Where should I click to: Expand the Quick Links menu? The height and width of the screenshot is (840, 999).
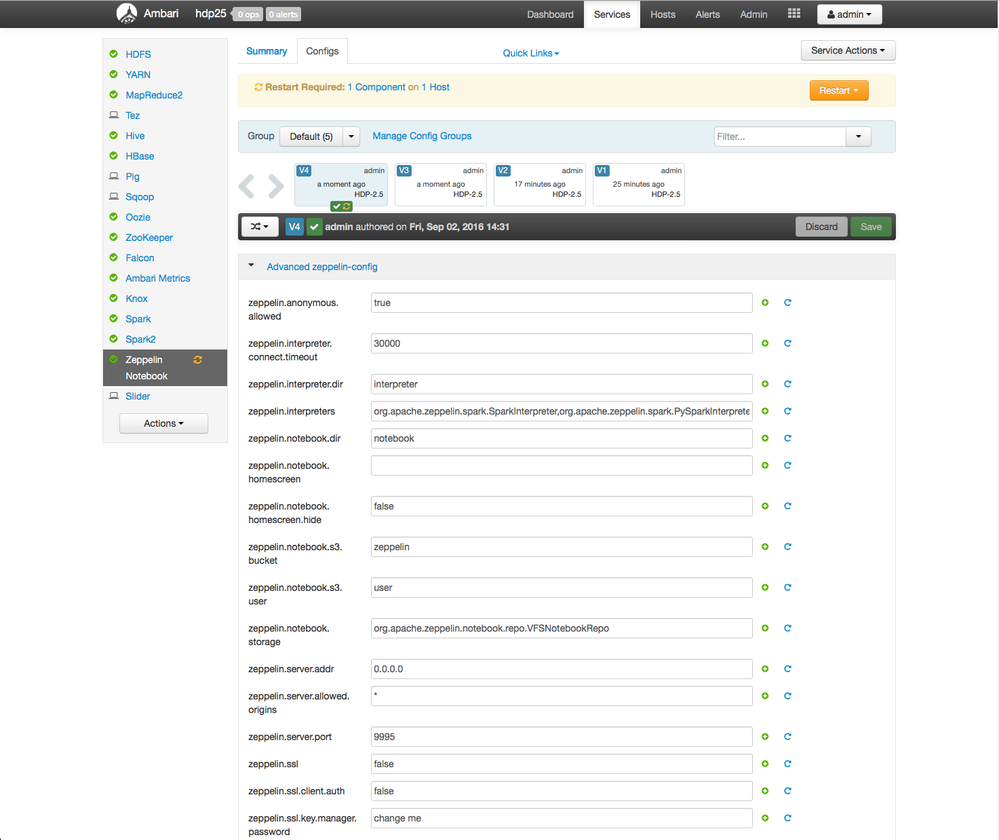(531, 53)
